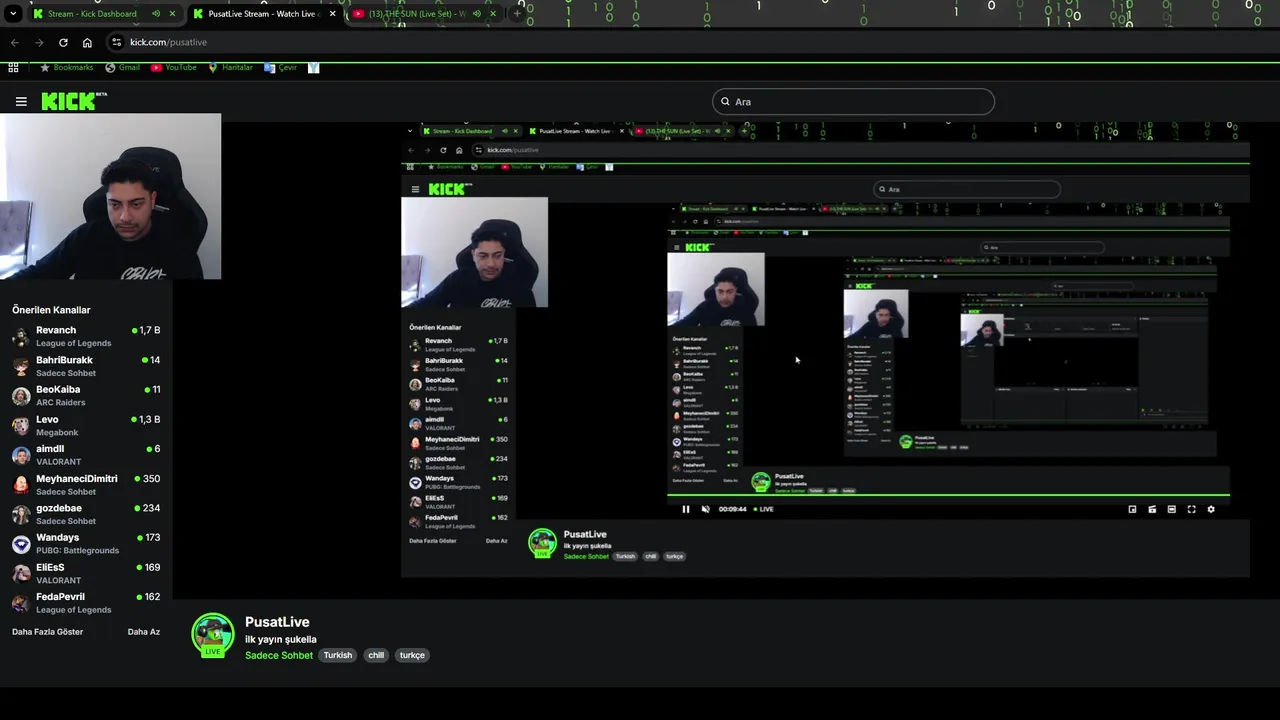The width and height of the screenshot is (1280, 720).
Task: Open aimdll avatar in the main left sidebar
Action: (20, 455)
